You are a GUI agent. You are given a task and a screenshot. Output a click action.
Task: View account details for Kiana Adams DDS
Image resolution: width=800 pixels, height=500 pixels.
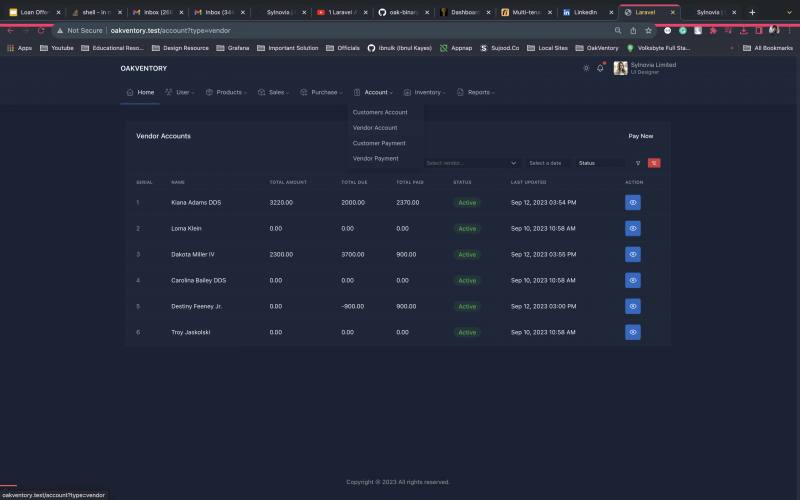click(633, 203)
